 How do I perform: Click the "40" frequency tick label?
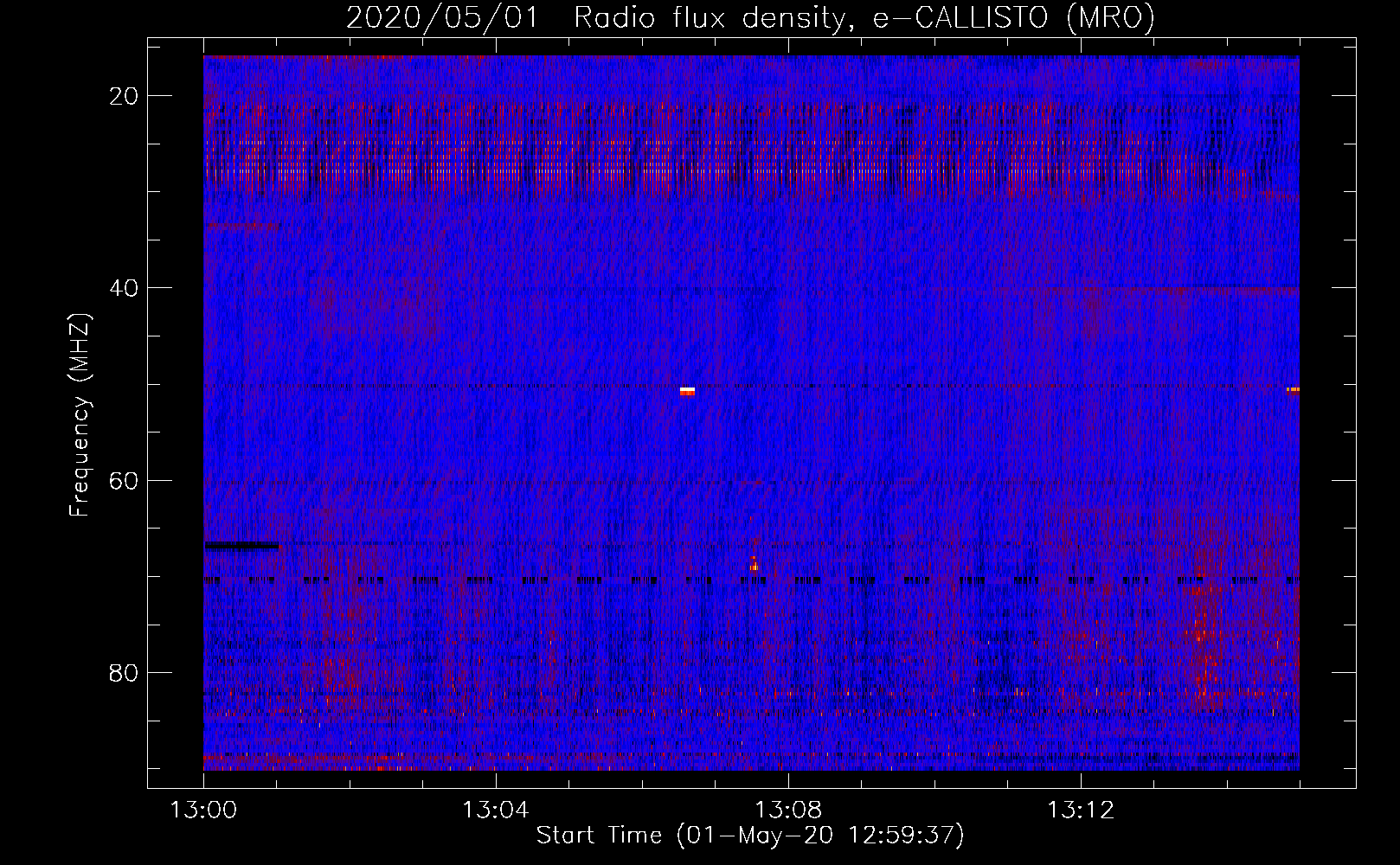click(x=124, y=288)
